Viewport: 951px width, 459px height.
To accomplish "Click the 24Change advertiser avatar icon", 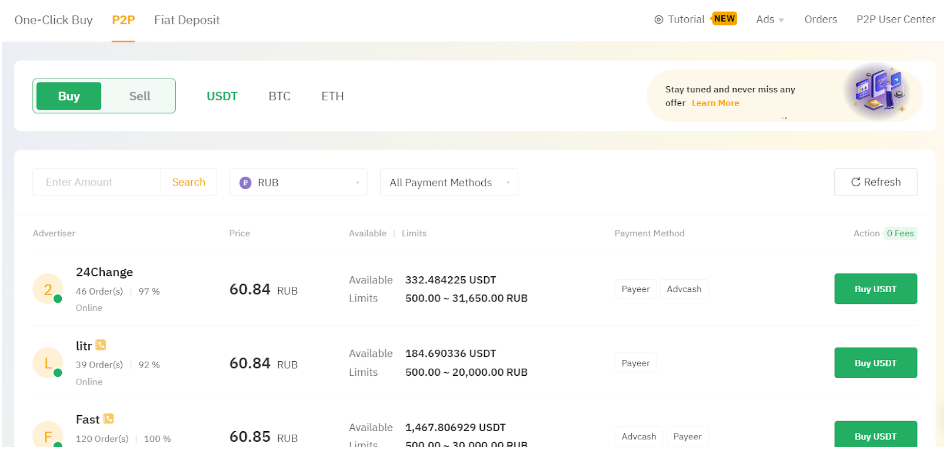I will point(46,289).
